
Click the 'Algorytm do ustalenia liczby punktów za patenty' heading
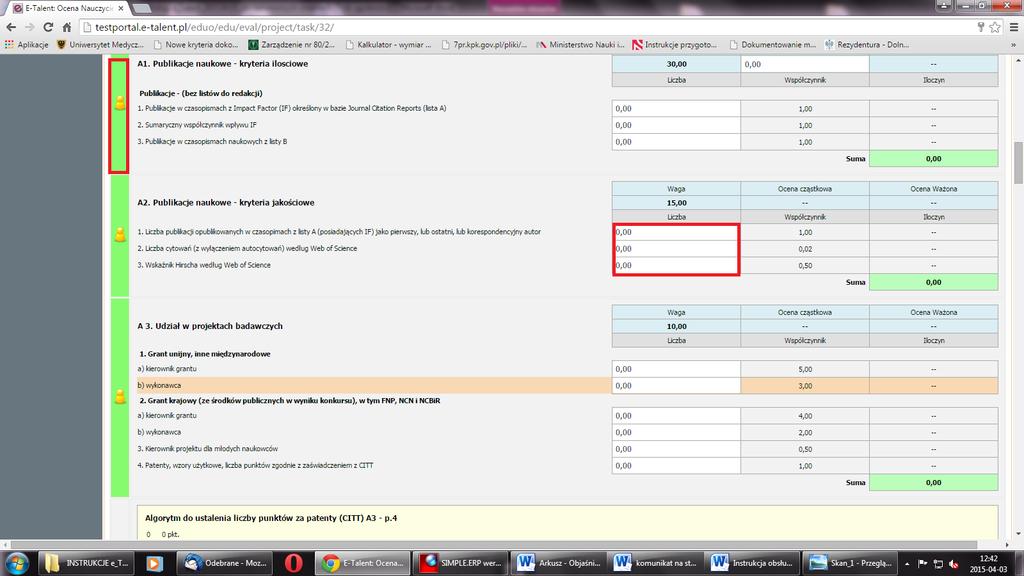(271, 518)
